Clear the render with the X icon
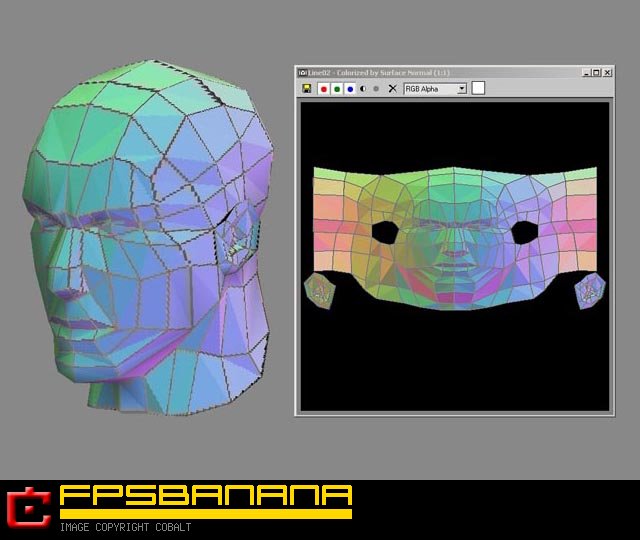 pyautogui.click(x=392, y=89)
